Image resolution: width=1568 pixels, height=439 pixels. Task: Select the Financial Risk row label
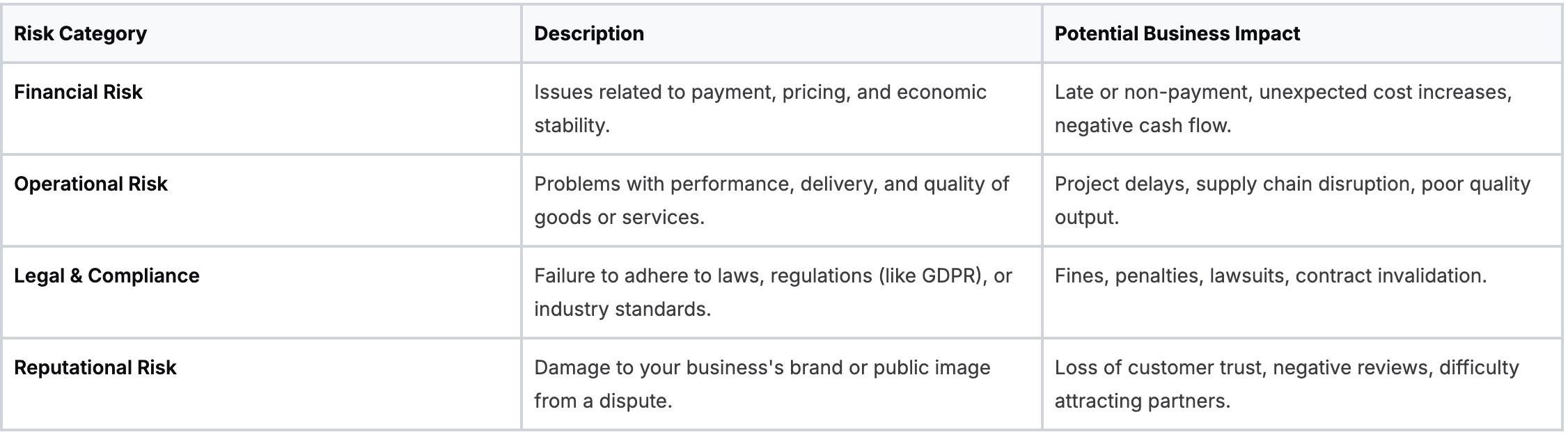coord(78,93)
